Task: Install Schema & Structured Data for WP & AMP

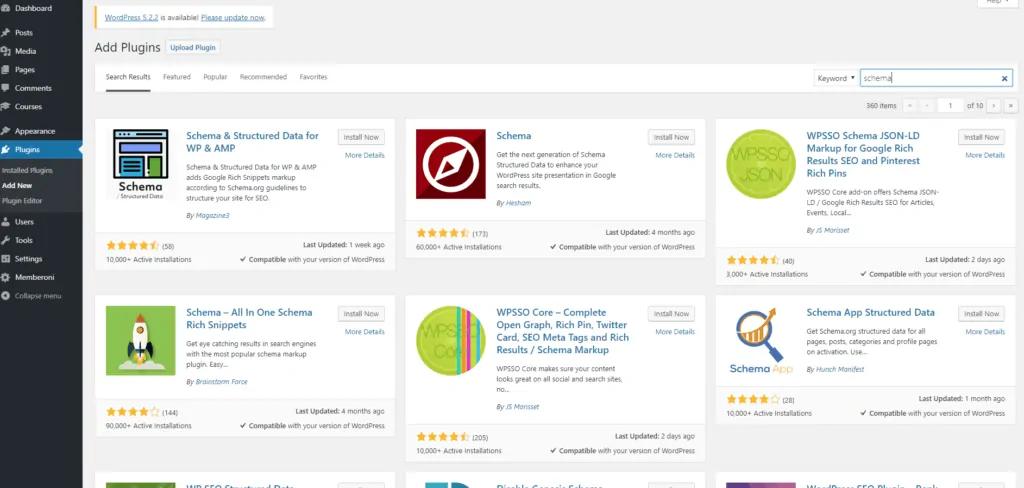Action: pos(361,137)
